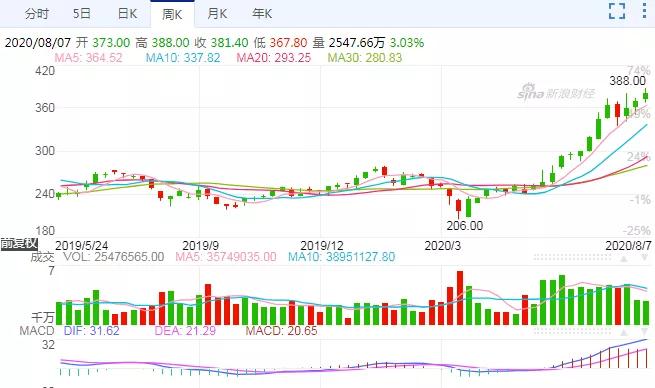Switch to the 日K tab

pos(127,14)
